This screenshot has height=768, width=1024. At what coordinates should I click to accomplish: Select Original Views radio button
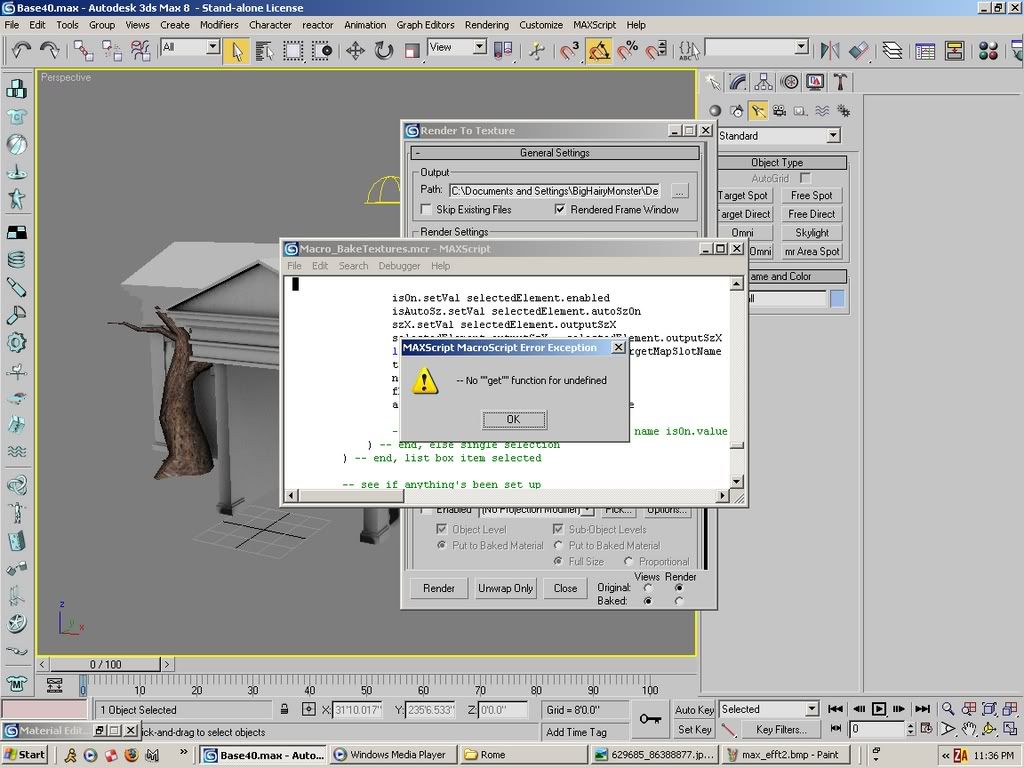648,588
